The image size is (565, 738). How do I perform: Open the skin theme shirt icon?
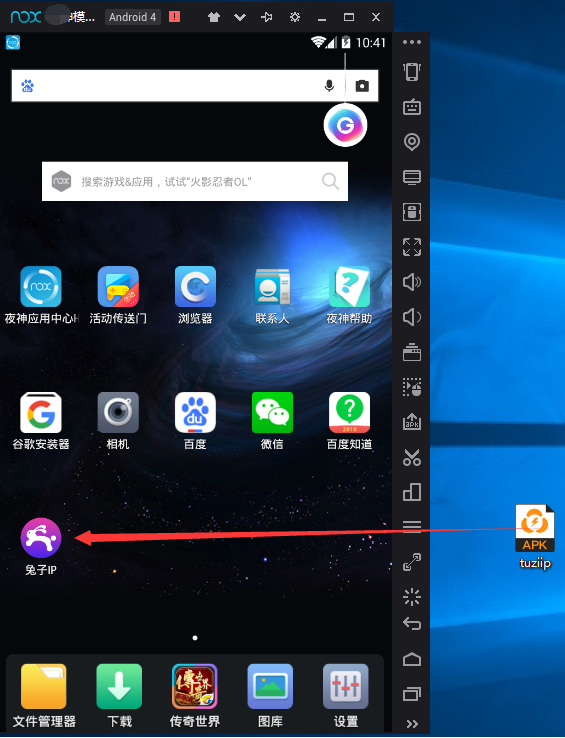[x=214, y=17]
